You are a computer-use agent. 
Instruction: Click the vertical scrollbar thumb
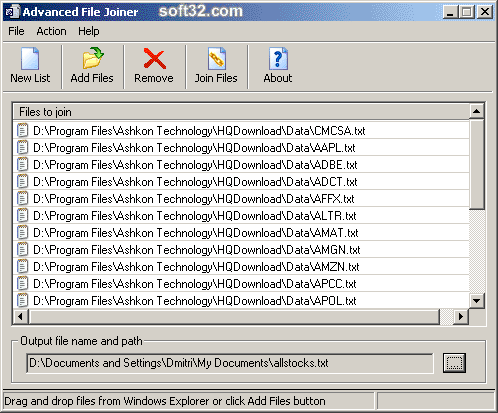477,164
